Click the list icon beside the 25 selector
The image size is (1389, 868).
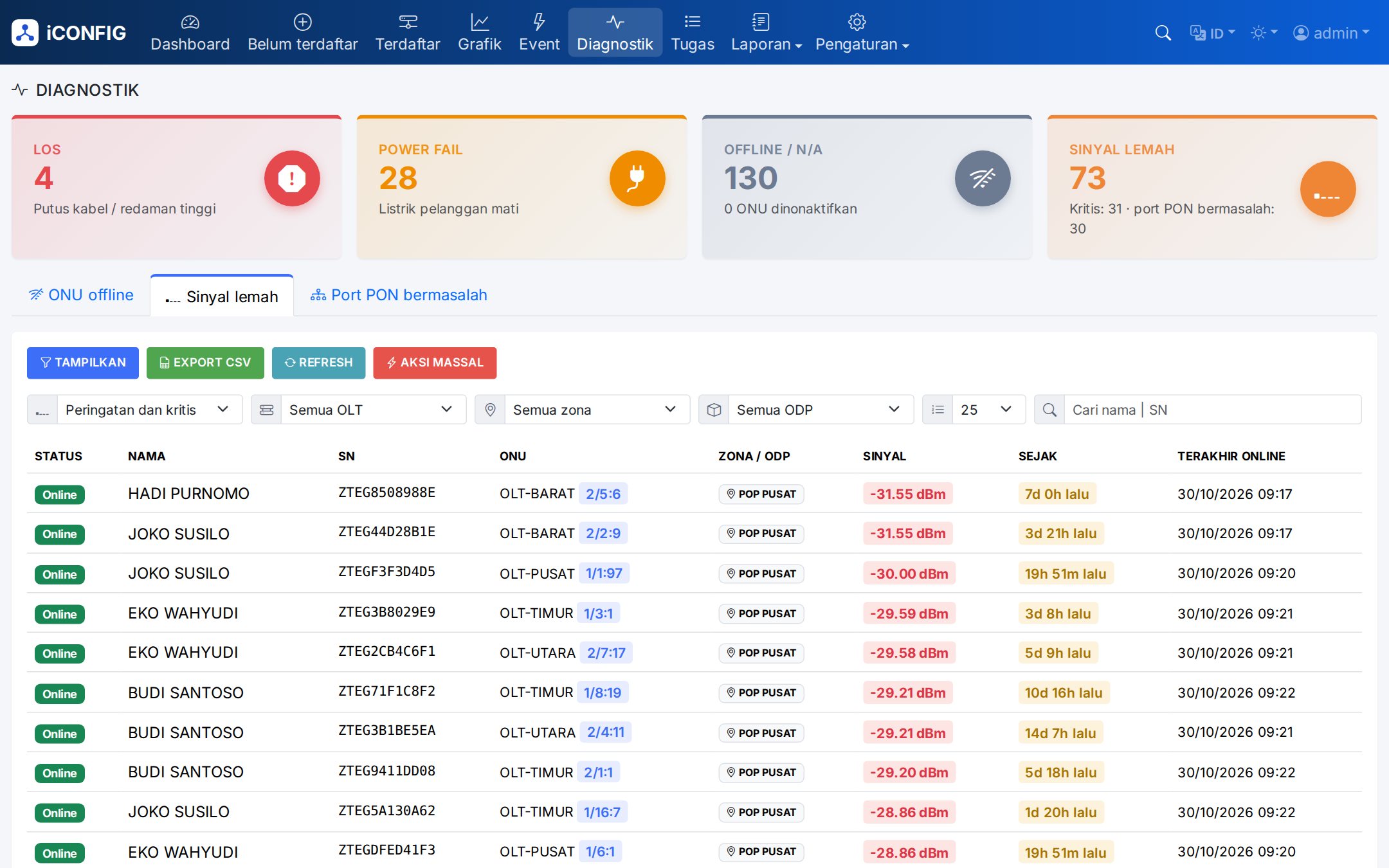938,410
